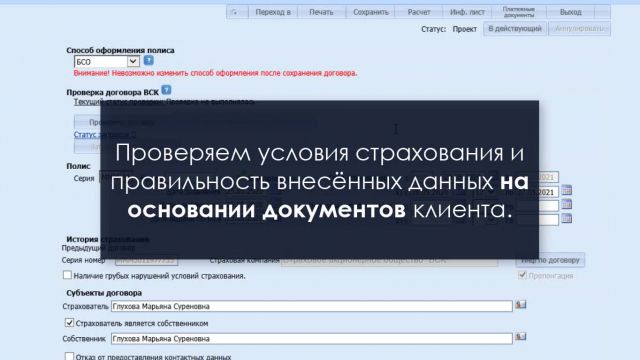
Task: Open the 'БСО' policy method dropdown
Action: [107, 62]
